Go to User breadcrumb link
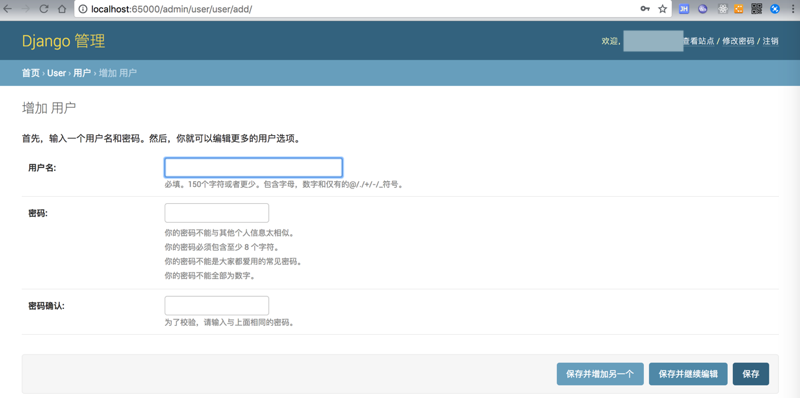 pos(57,73)
